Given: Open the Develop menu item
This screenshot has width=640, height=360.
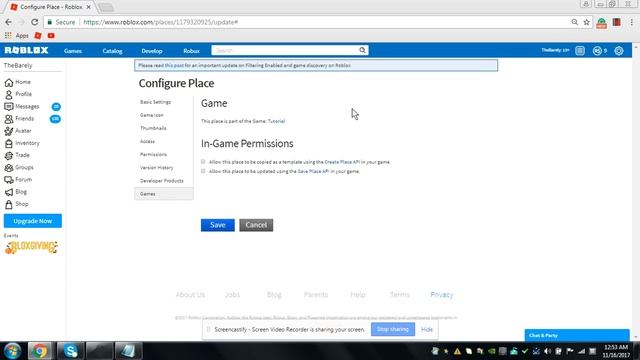Looking at the screenshot, I should coord(152,51).
